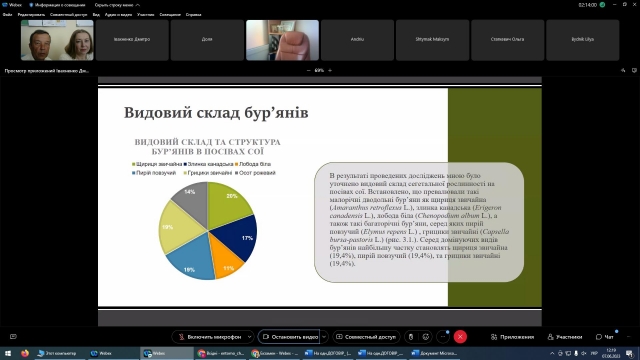Open the reactions emoji icon
The height and width of the screenshot is (360, 640).
[x=426, y=337]
